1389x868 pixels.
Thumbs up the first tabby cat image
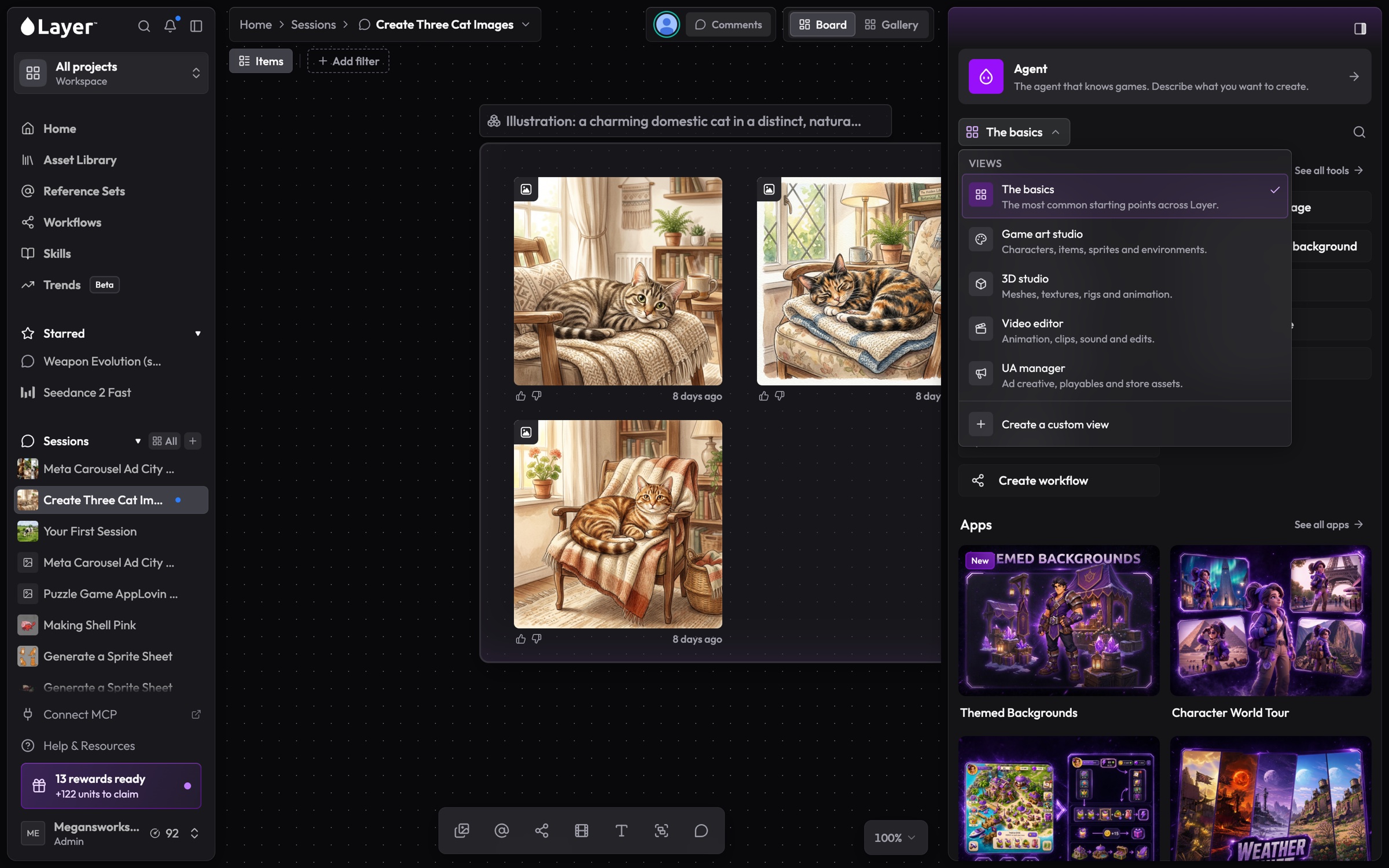(x=521, y=396)
